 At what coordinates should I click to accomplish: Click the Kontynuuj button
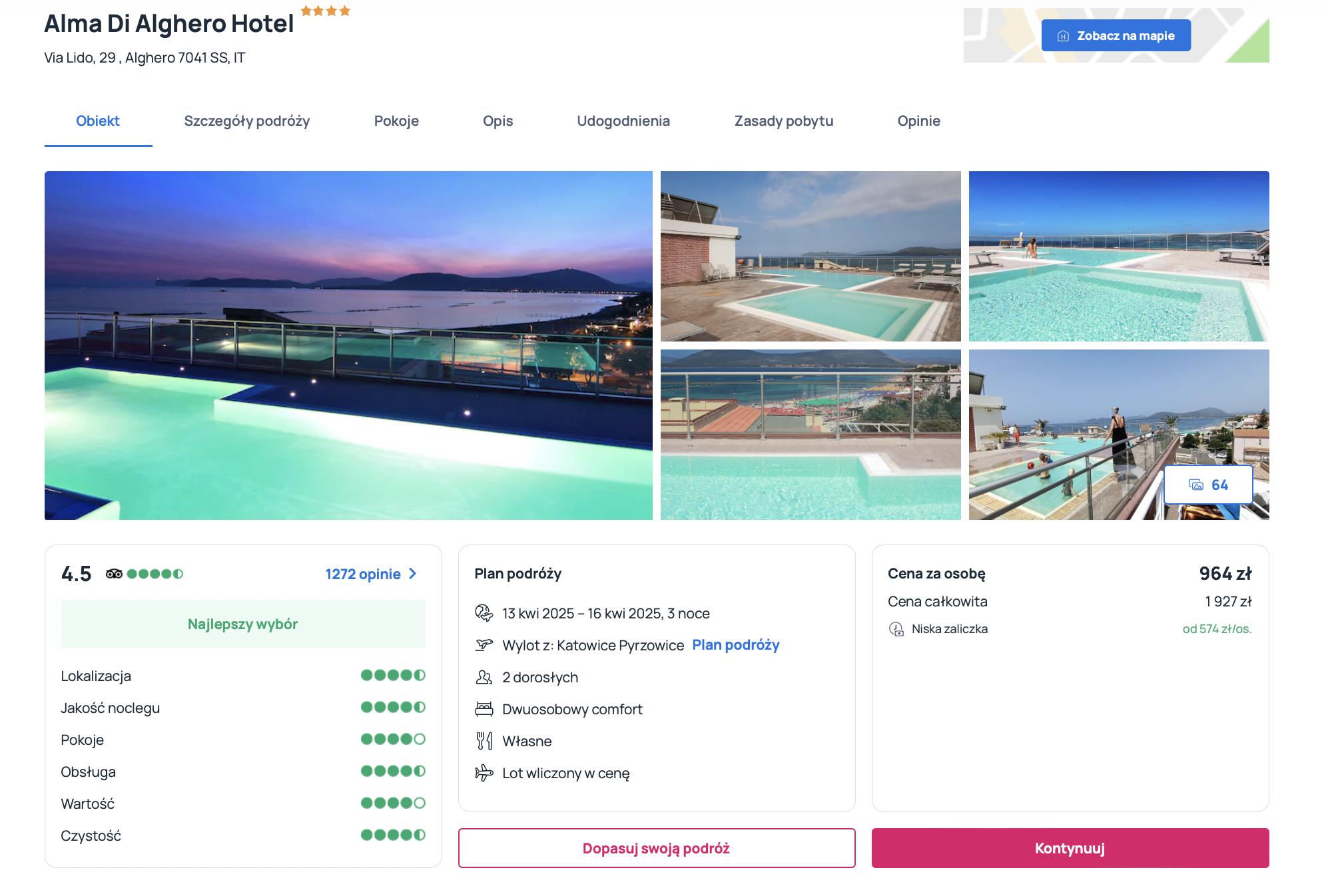click(1070, 848)
